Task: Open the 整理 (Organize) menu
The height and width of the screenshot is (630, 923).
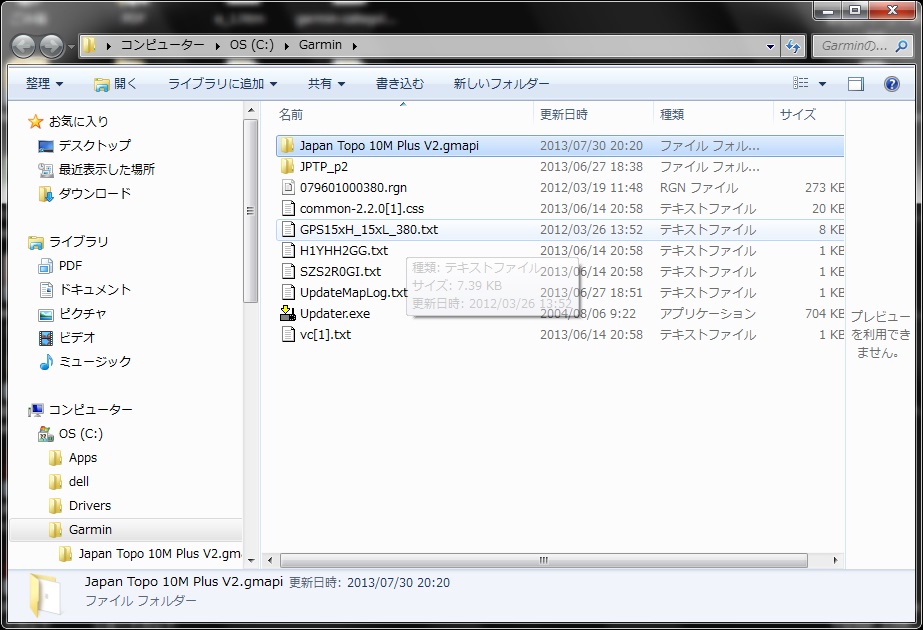Action: click(x=44, y=84)
